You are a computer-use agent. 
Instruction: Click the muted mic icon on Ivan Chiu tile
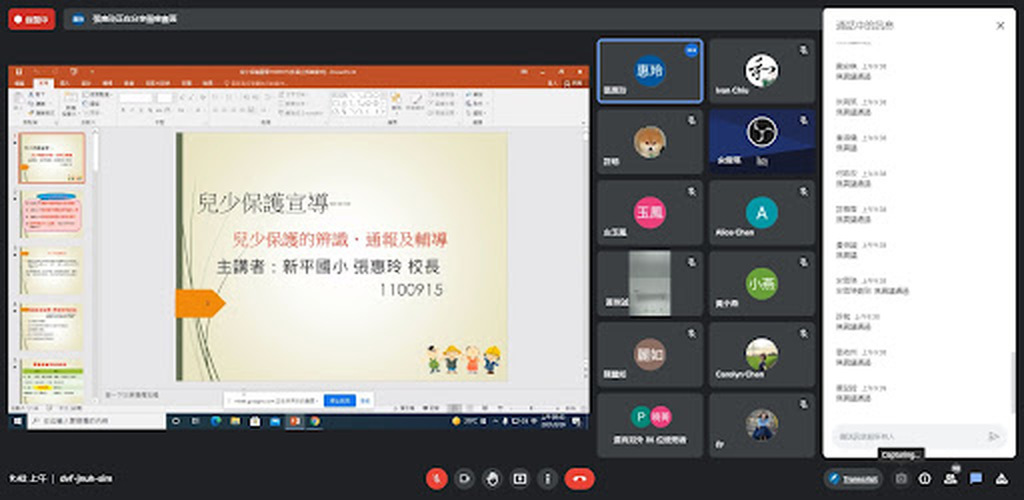(x=803, y=49)
